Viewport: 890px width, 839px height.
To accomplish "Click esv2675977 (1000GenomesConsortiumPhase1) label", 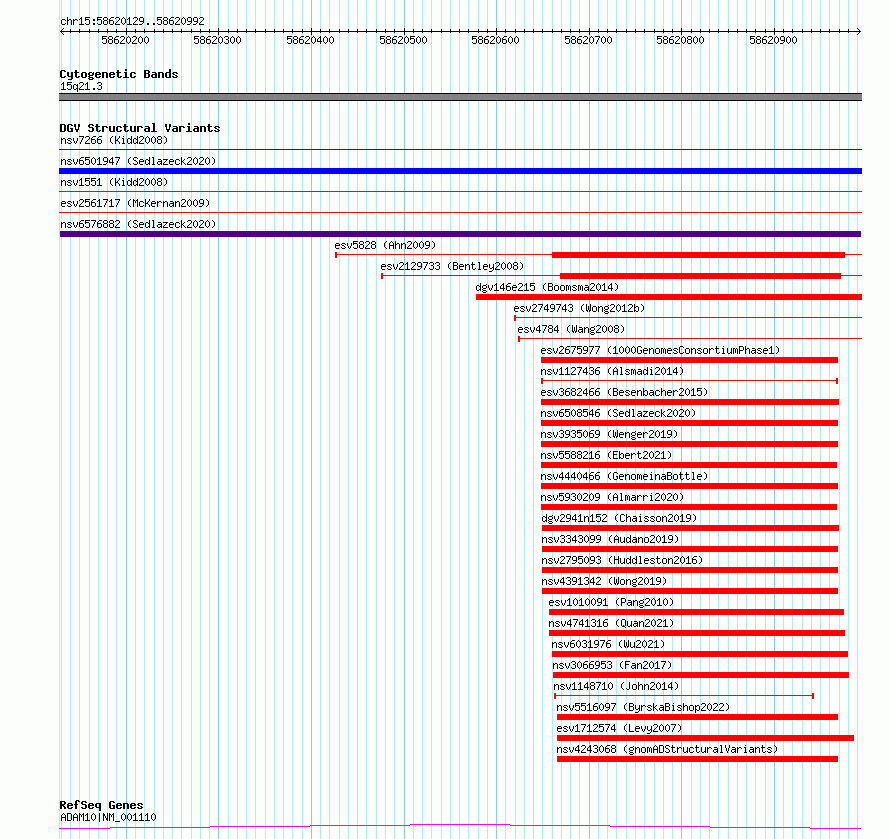I will pyautogui.click(x=660, y=350).
